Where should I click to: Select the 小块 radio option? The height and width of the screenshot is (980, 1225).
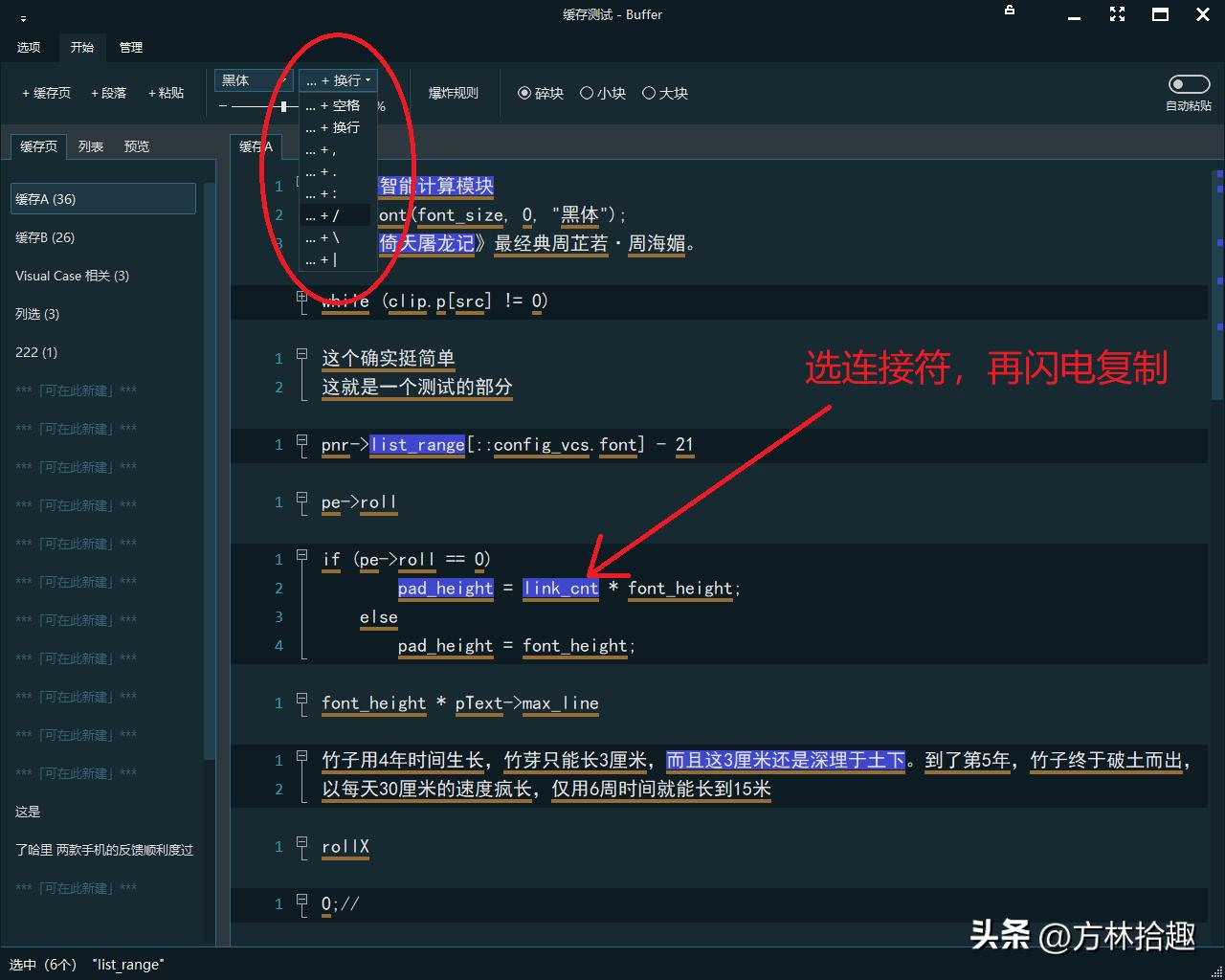click(x=587, y=93)
